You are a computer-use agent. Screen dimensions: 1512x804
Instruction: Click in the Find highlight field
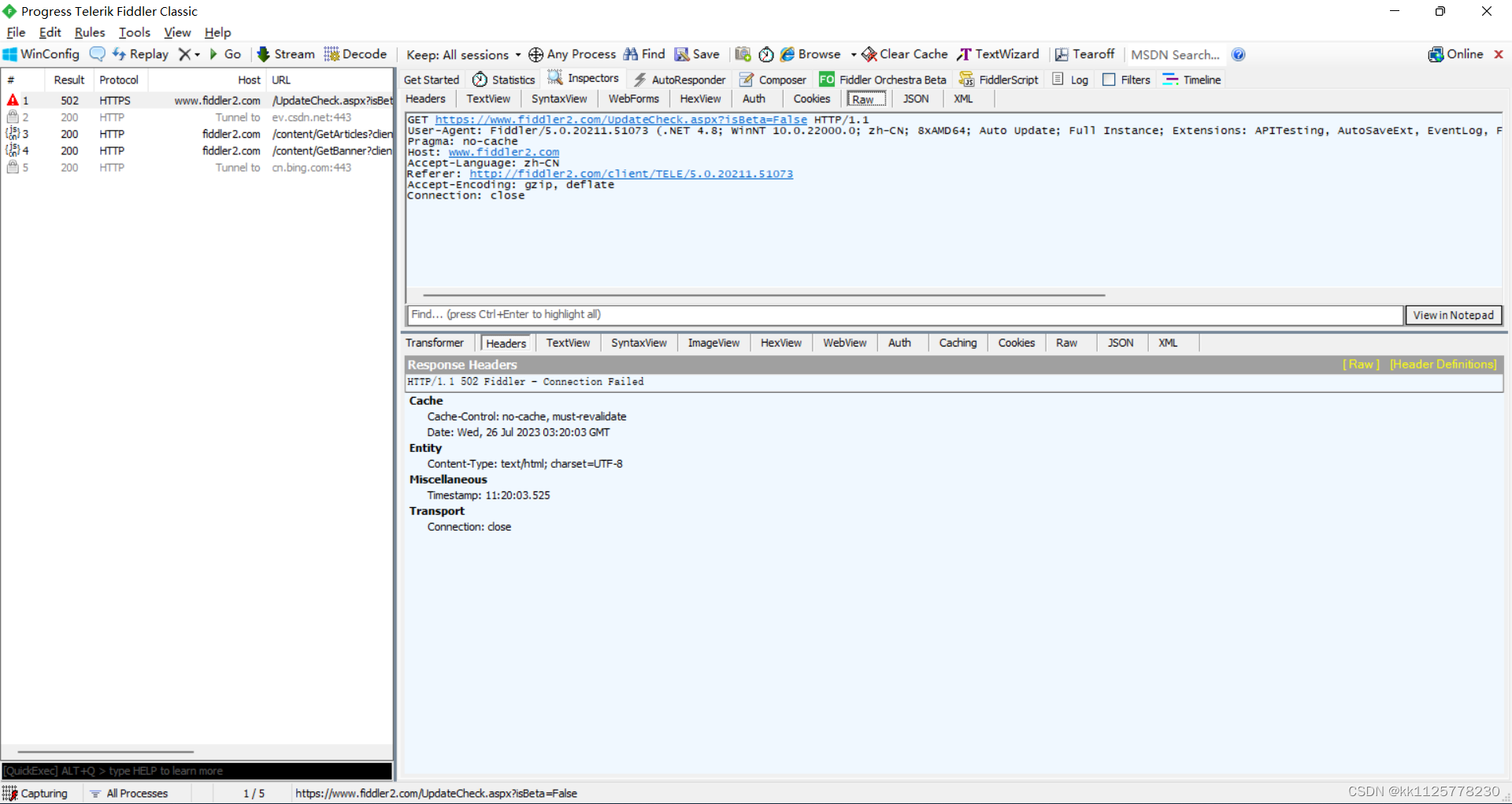pyautogui.click(x=905, y=315)
